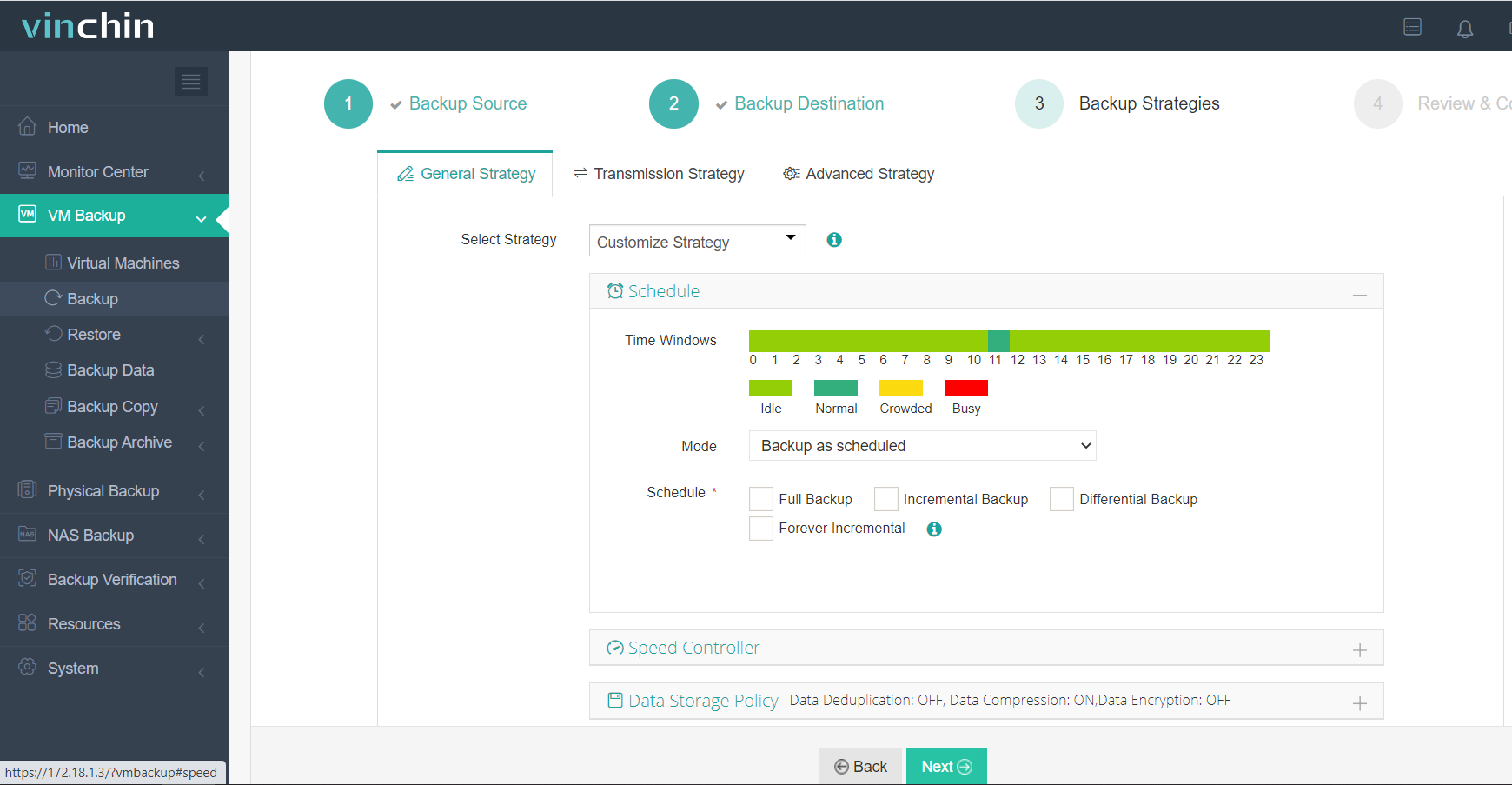Toggle the sidebar hamburger menu
Screen dimensions: 1512x785
(x=191, y=82)
